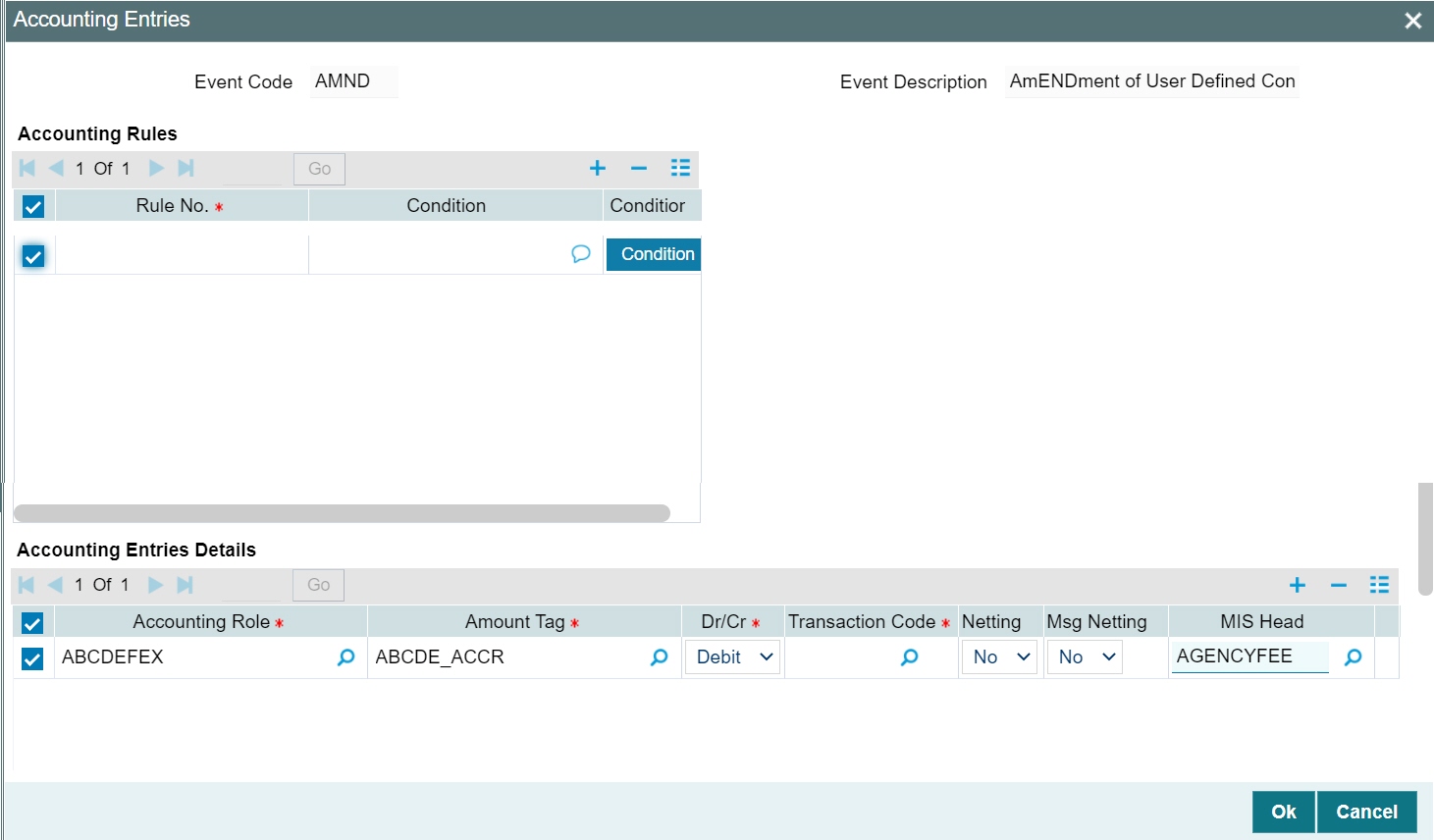Go to next page in Accounting Rules
The width and height of the screenshot is (1434, 840).
(x=156, y=168)
